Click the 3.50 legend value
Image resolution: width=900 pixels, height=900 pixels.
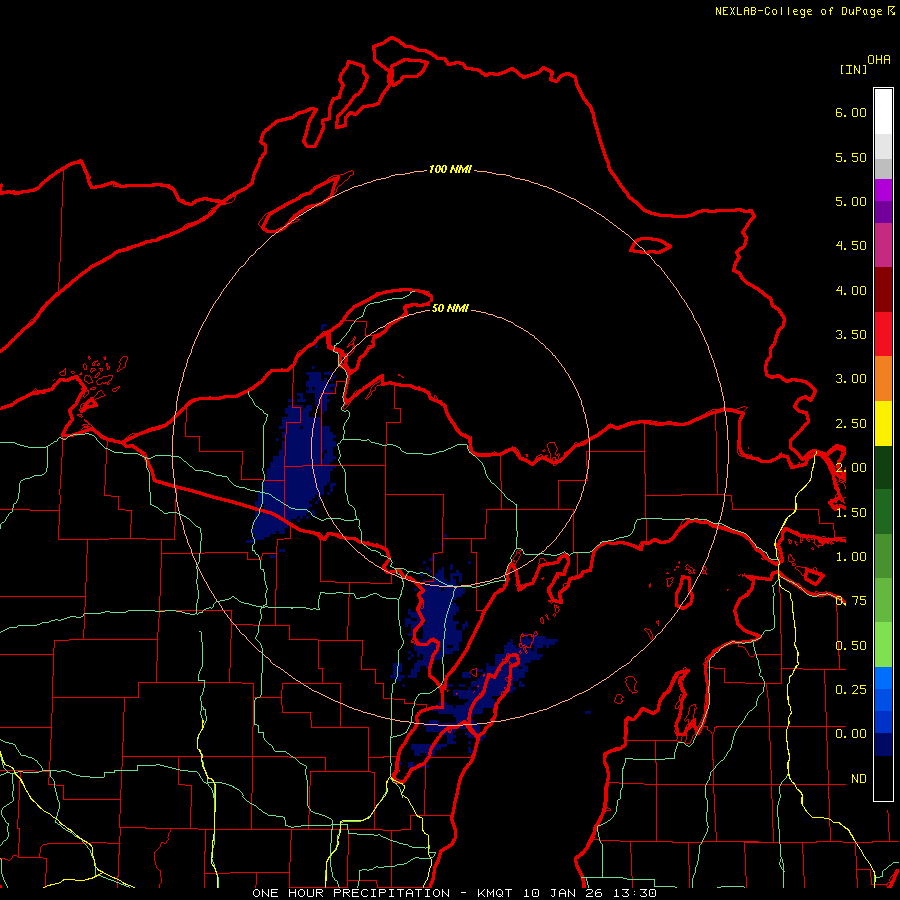click(x=851, y=335)
